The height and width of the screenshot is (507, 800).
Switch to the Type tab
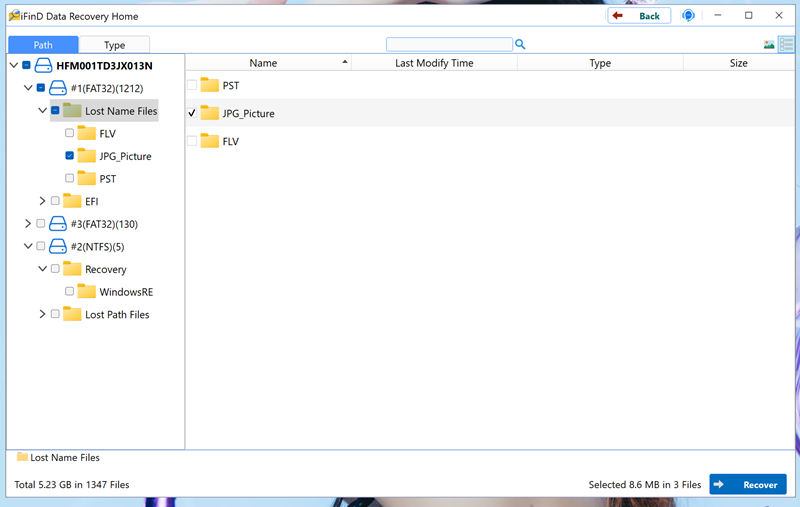pyautogui.click(x=115, y=45)
